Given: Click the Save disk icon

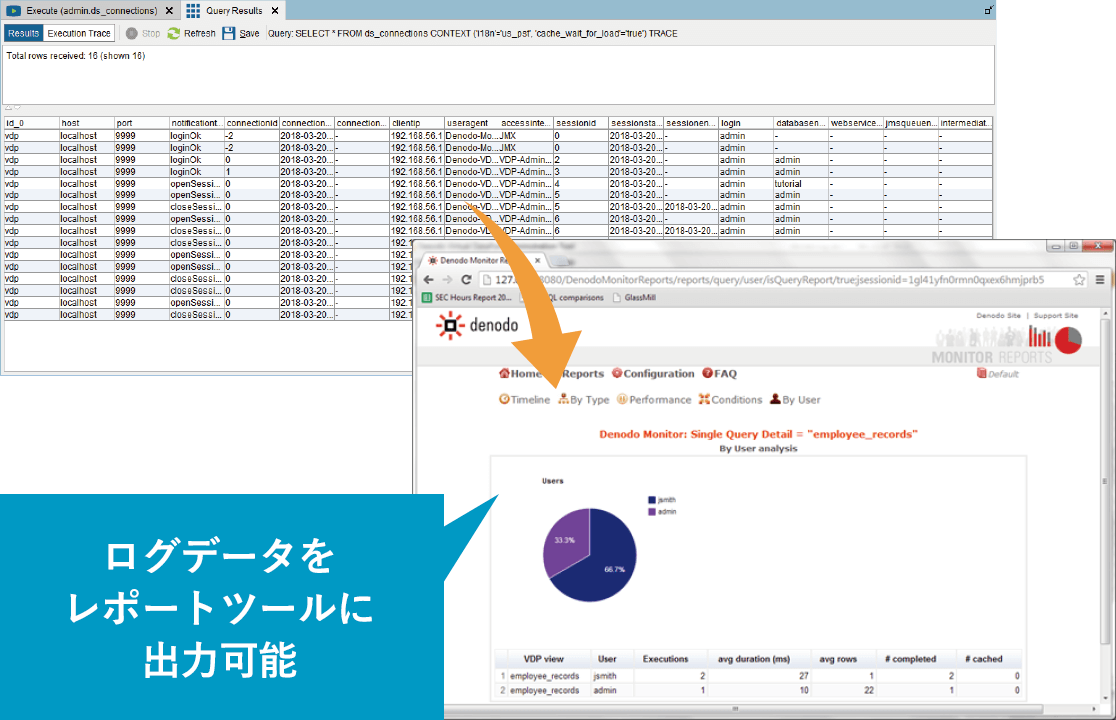Looking at the screenshot, I should coord(228,33).
